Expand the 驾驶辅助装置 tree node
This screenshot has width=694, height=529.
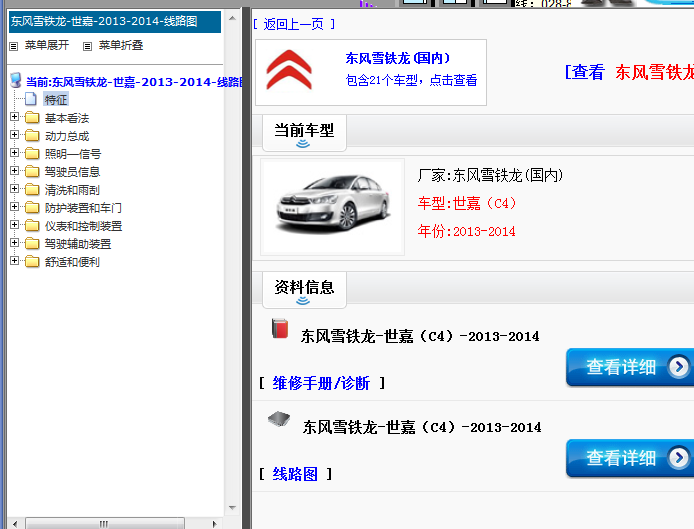click(x=14, y=243)
